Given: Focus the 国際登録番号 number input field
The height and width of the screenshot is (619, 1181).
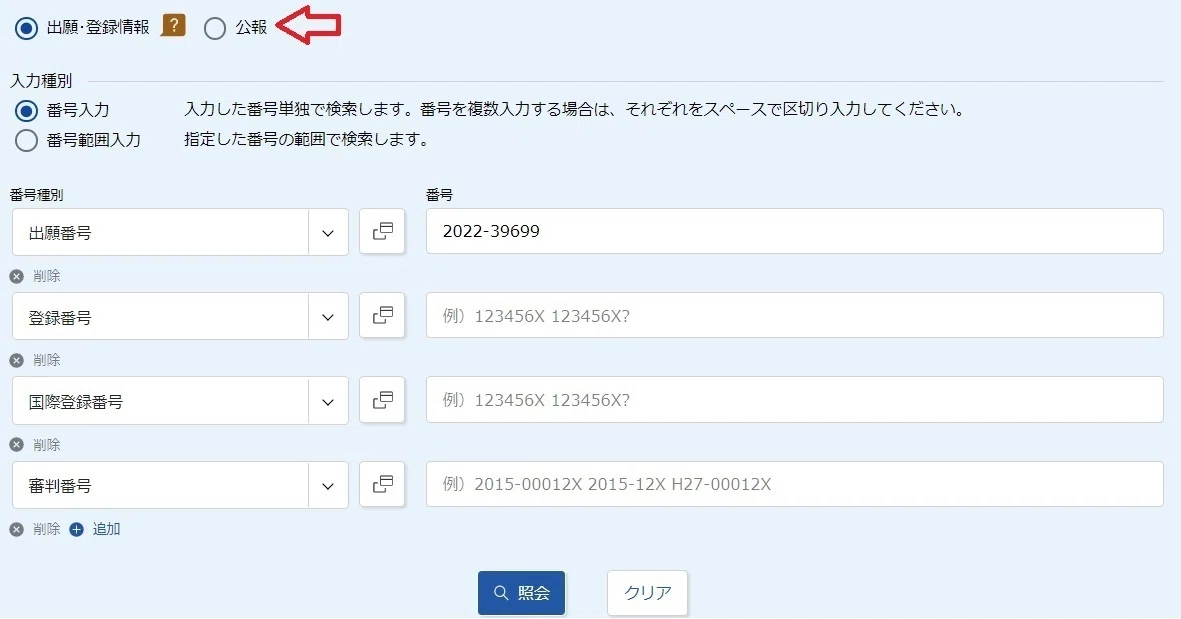Looking at the screenshot, I should (x=795, y=400).
